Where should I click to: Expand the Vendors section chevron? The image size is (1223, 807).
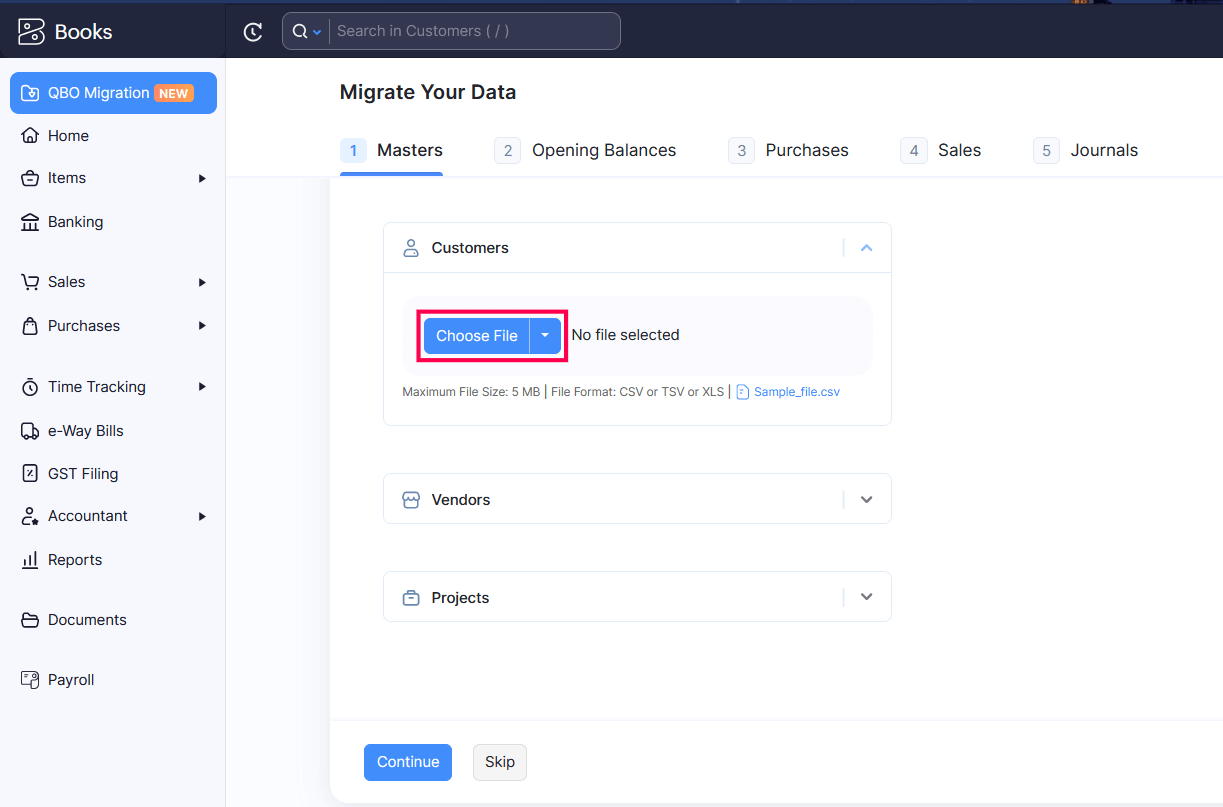click(x=866, y=499)
